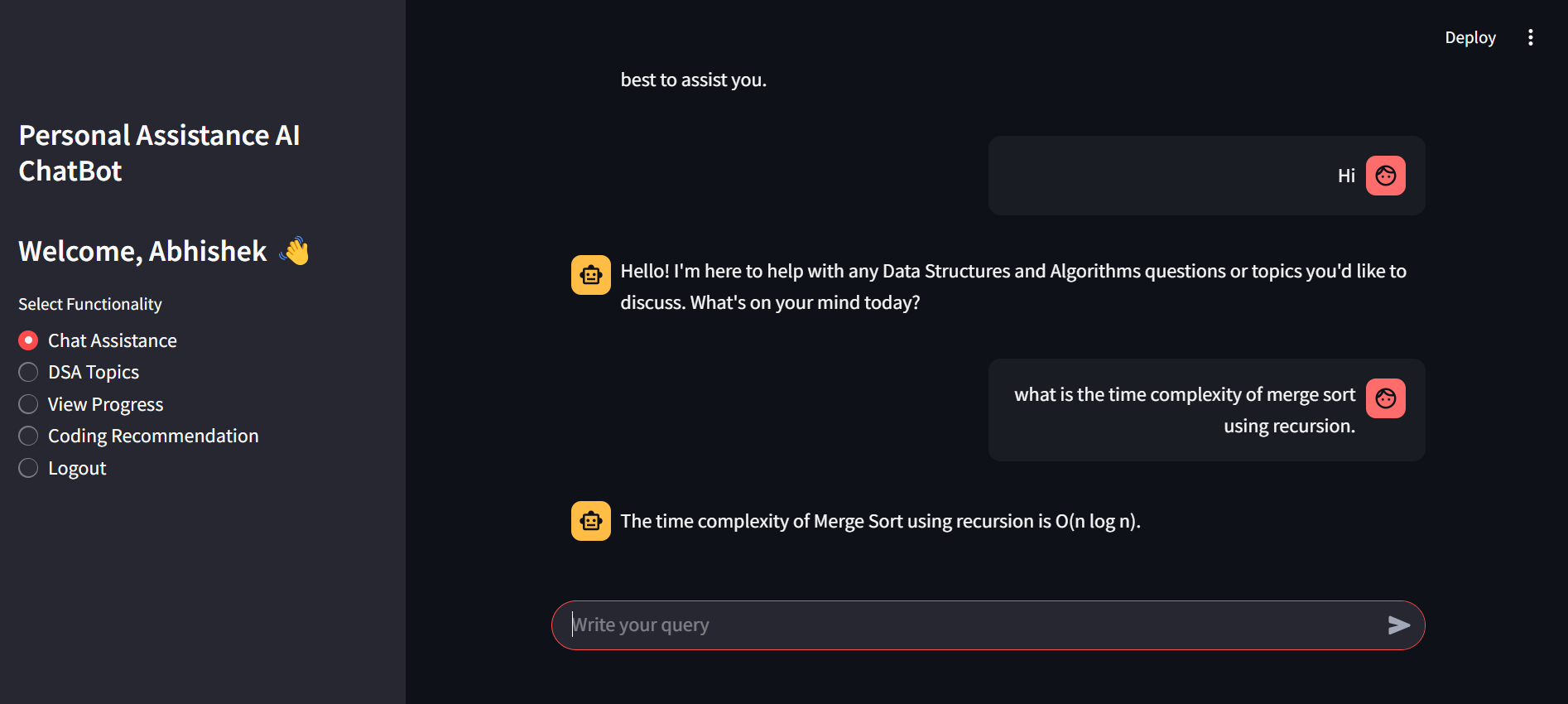The height and width of the screenshot is (704, 1568).
Task: Click the O(n log n) answer message text
Action: point(880,521)
